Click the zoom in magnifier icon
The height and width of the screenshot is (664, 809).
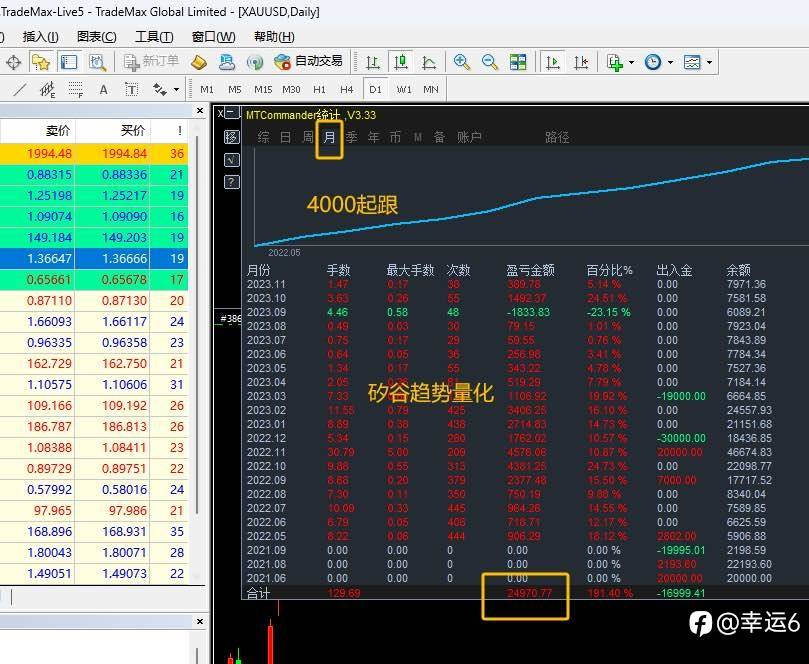(462, 62)
